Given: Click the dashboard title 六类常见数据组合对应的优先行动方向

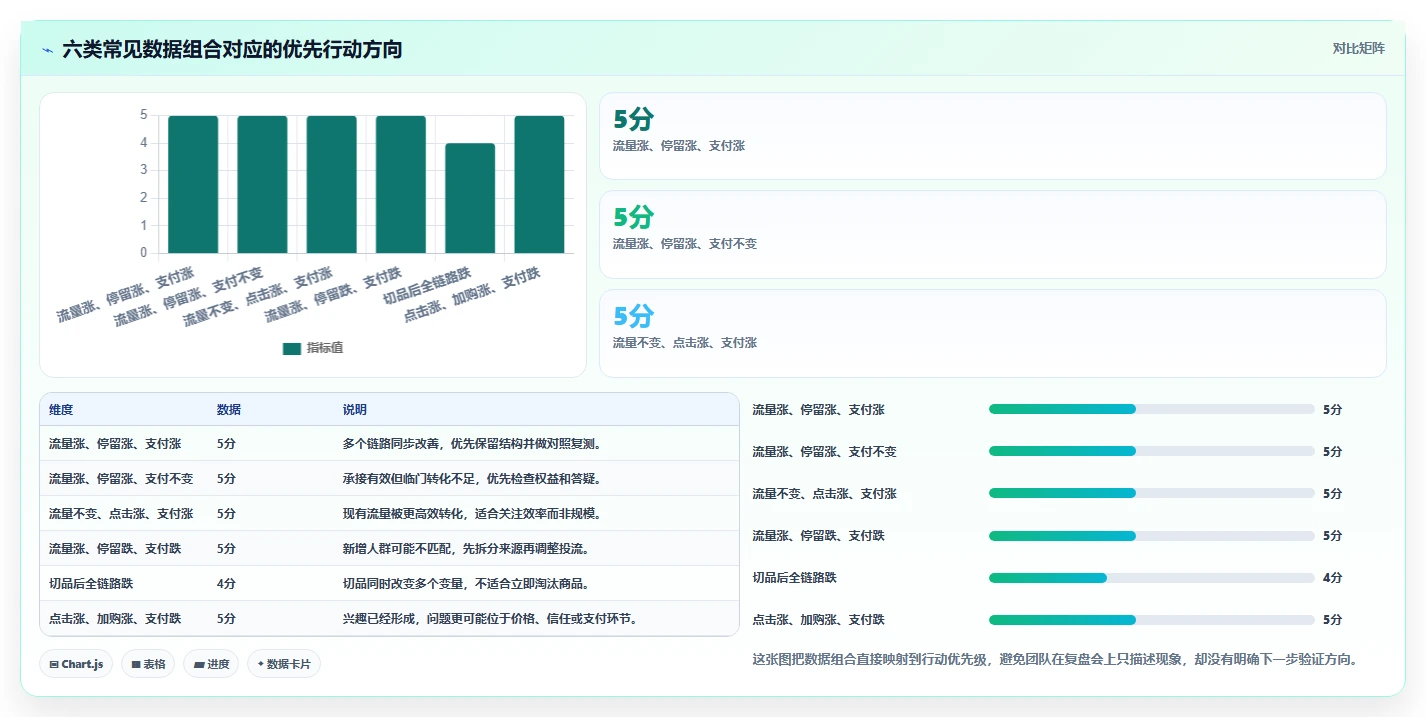Looking at the screenshot, I should click(x=232, y=49).
